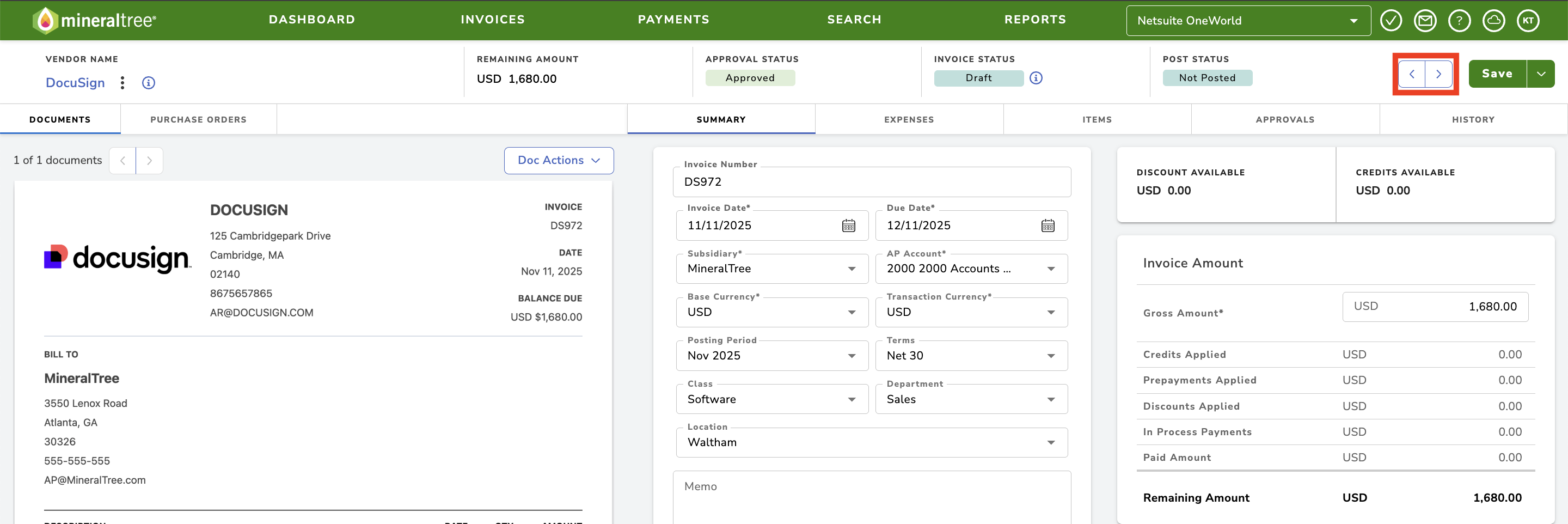Expand the Terms Net 30 dropdown
The height and width of the screenshot is (524, 1568).
click(971, 356)
